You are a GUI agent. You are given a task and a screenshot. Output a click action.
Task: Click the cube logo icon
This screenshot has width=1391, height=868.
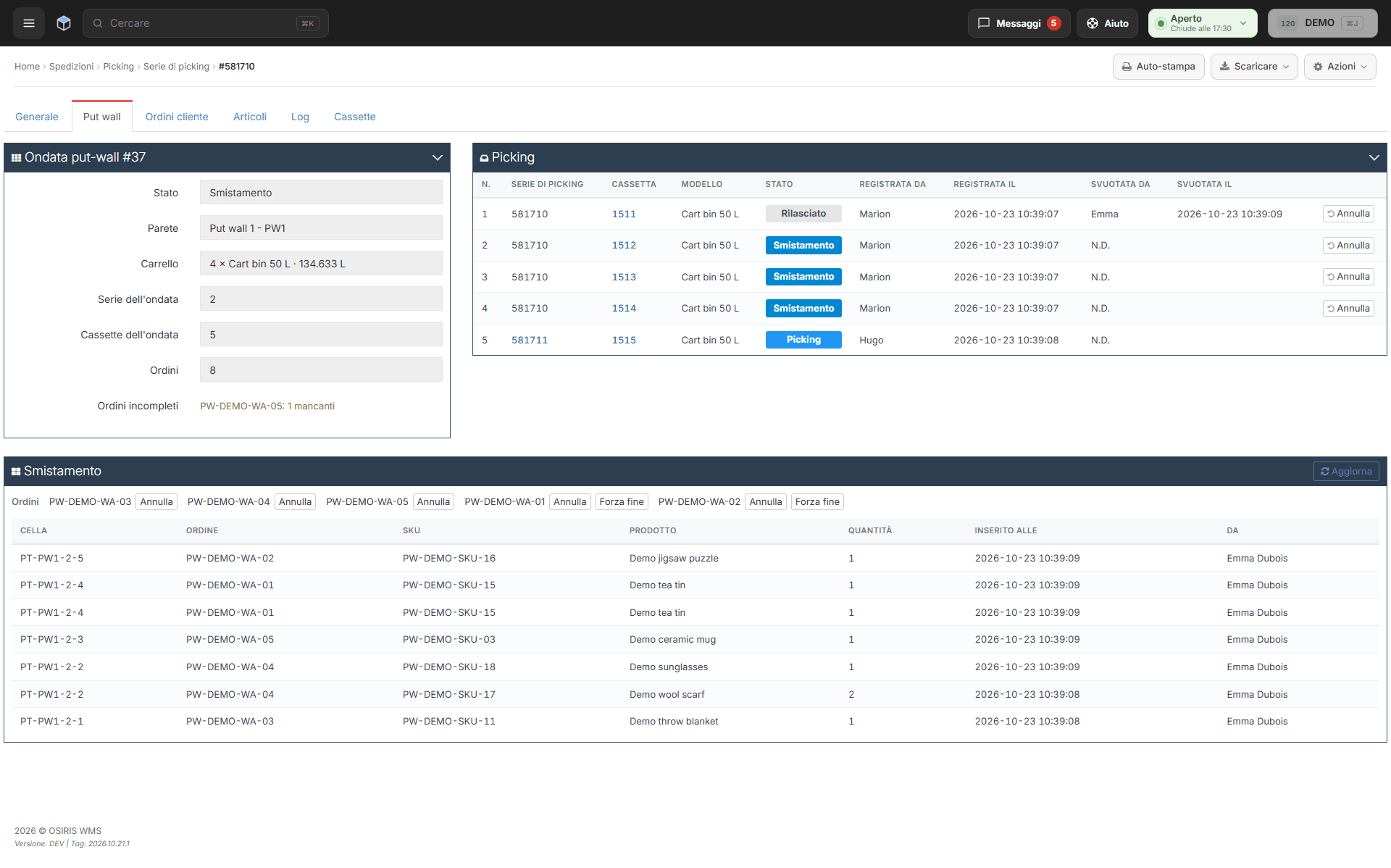coord(64,23)
